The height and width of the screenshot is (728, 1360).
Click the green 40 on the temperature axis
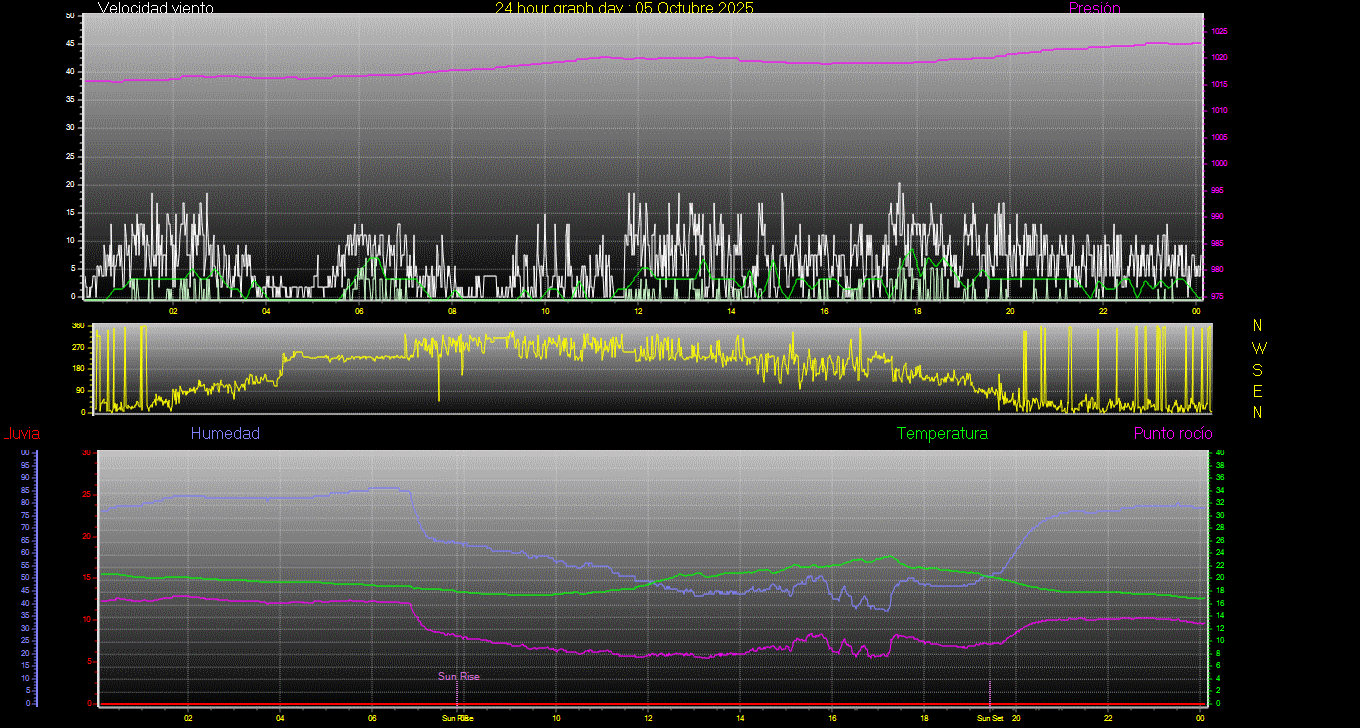tap(1218, 453)
